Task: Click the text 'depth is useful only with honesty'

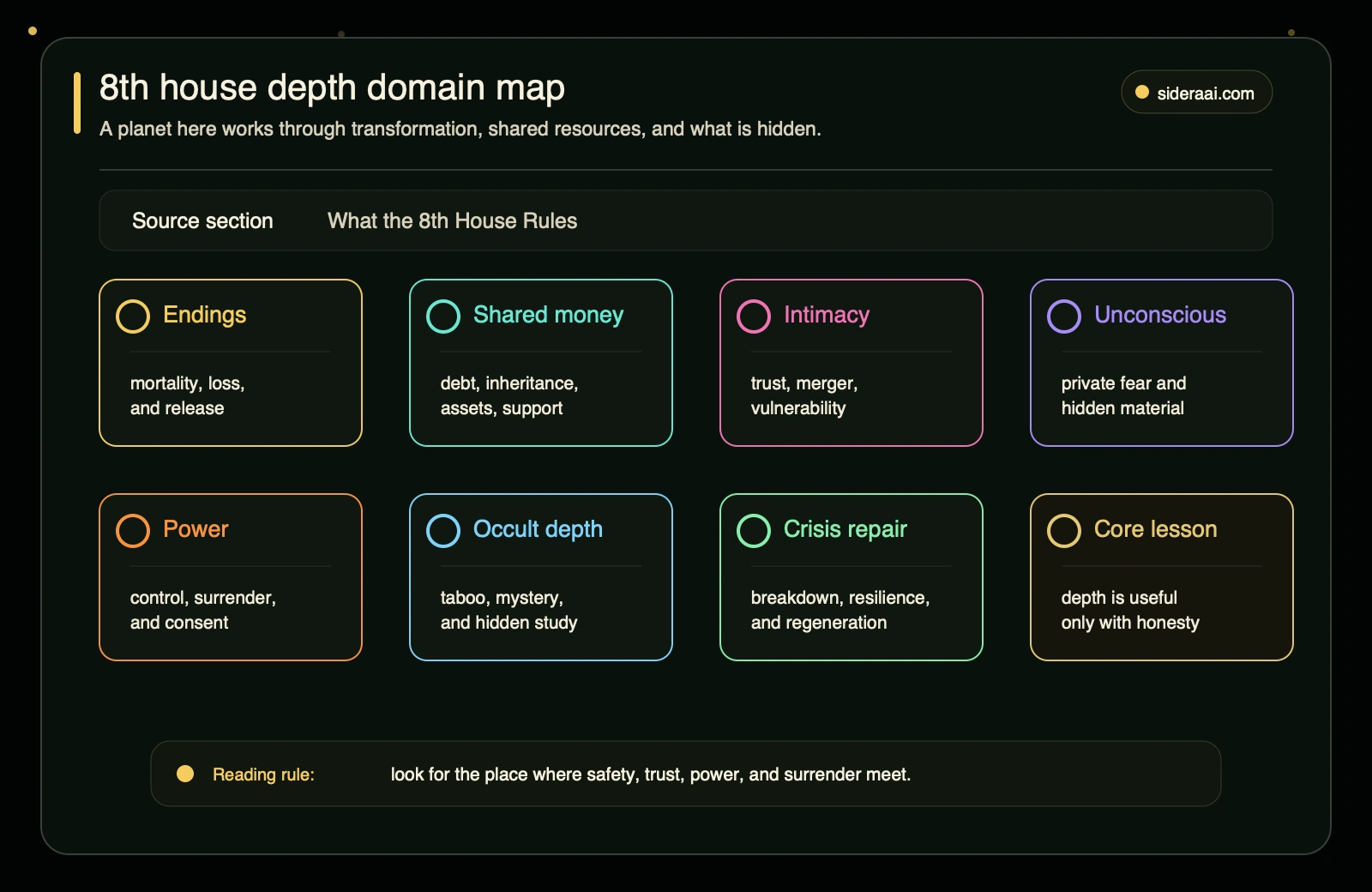Action: tap(1130, 610)
